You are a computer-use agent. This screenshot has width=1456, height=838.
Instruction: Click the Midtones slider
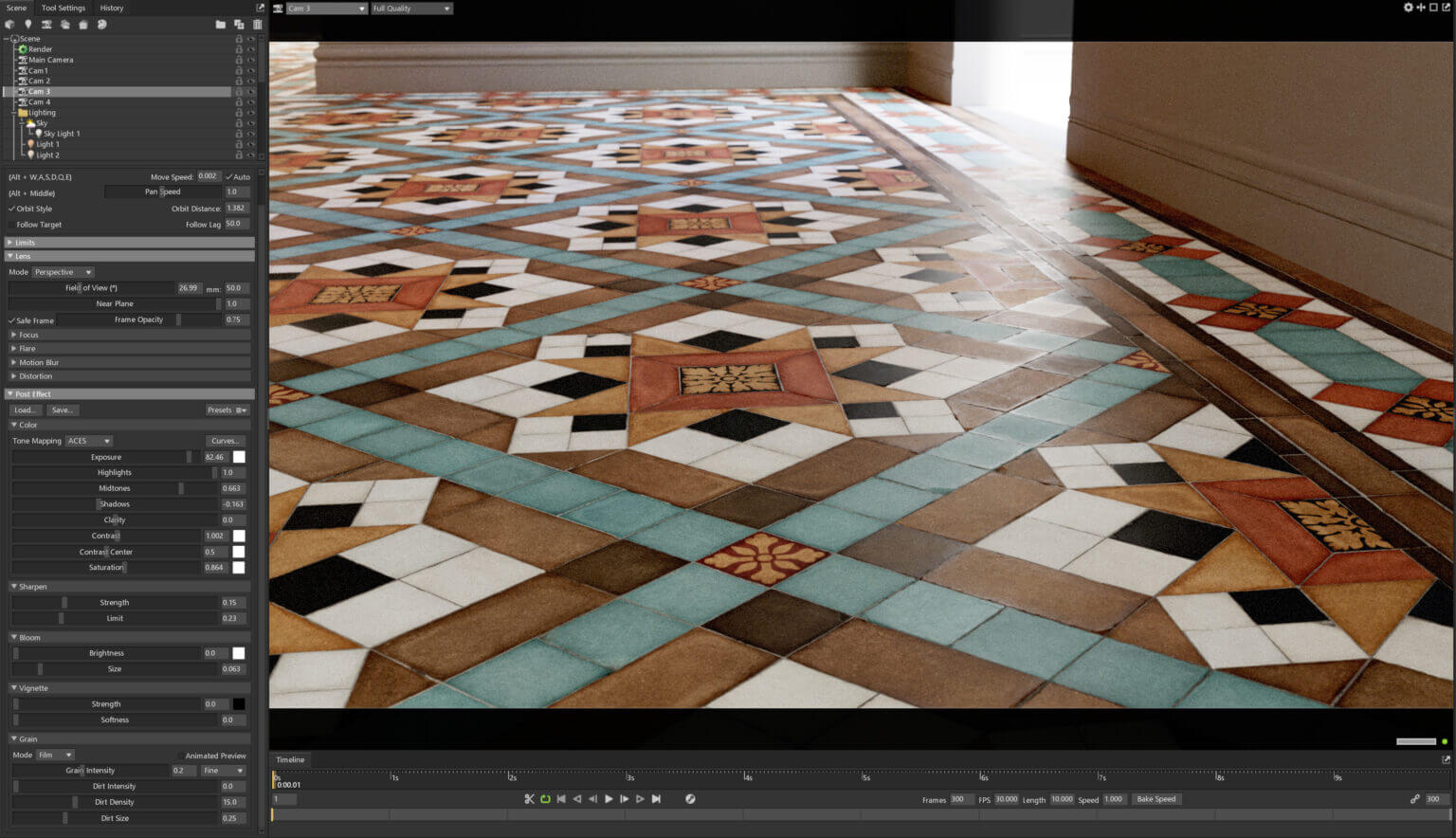(x=115, y=488)
